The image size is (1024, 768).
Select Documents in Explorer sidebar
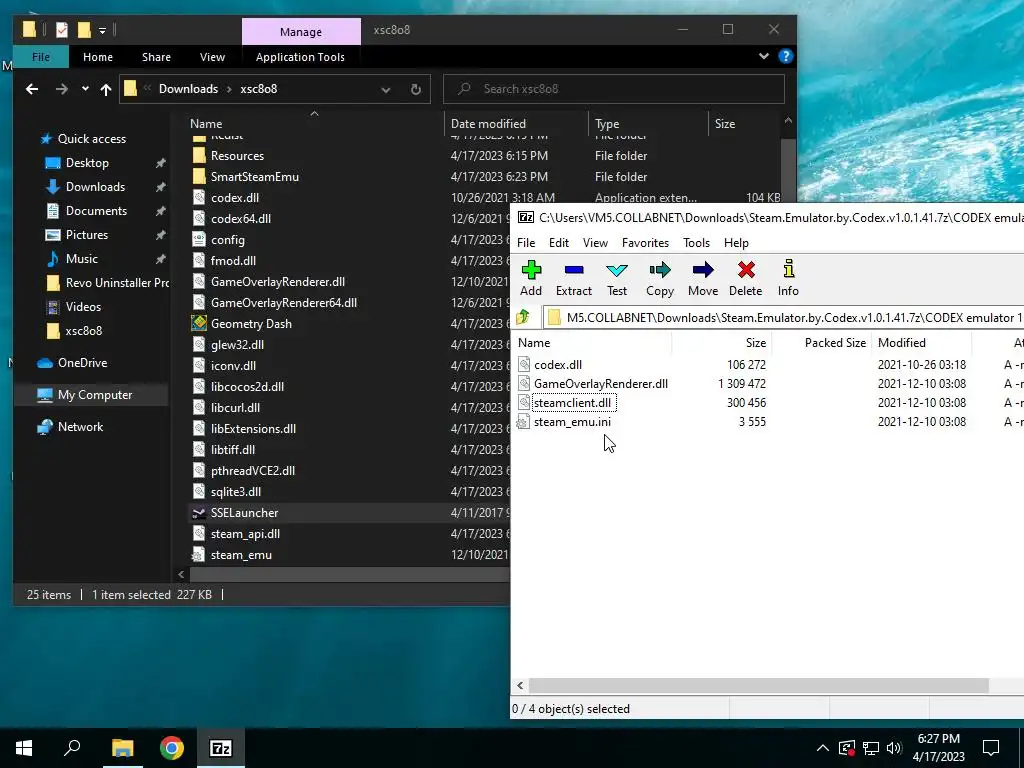pos(96,211)
